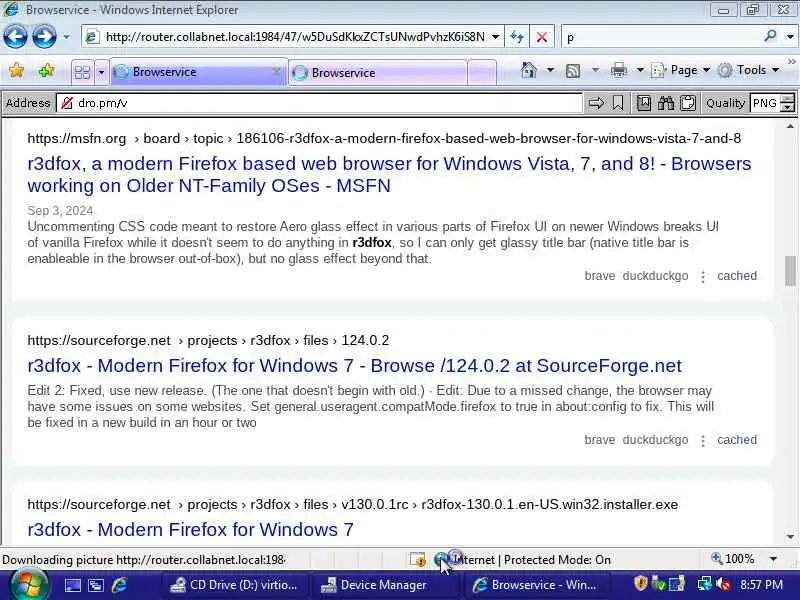Viewport: 800px width, 600px height.
Task: Open the Windows Start orb
Action: 28,585
